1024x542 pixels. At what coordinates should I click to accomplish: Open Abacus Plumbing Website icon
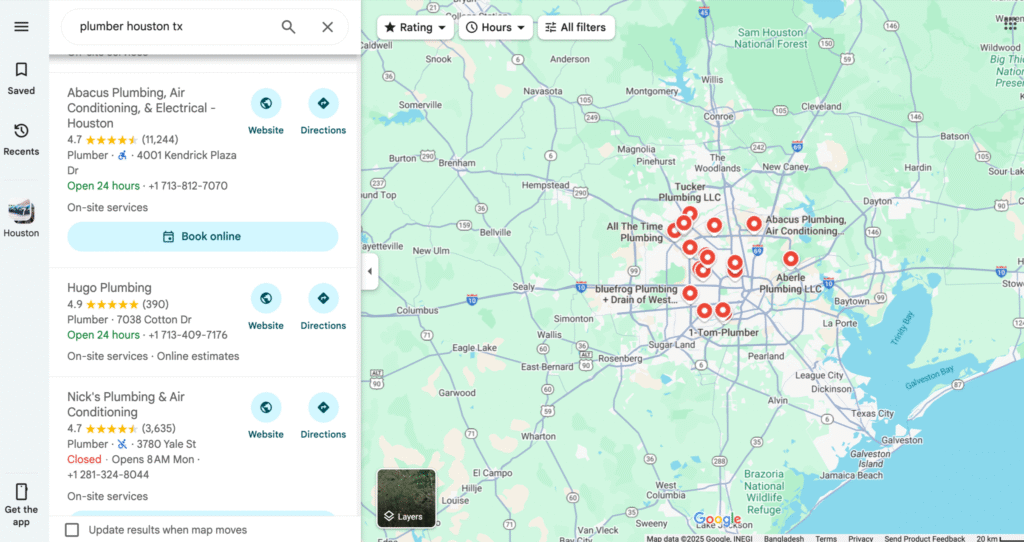click(266, 103)
